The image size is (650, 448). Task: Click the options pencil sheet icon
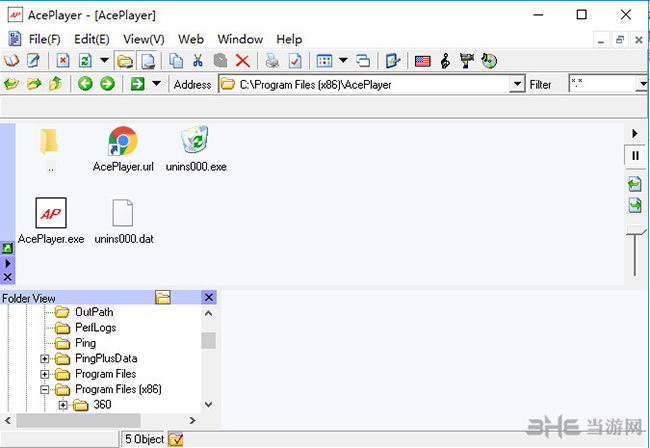click(x=392, y=61)
